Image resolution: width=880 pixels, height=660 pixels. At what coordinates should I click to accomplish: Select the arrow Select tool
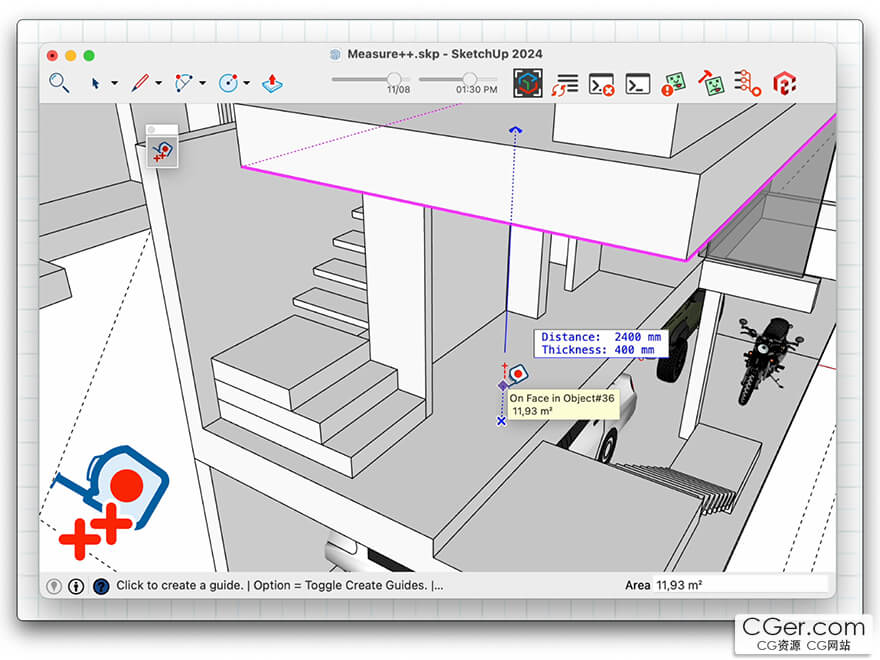(96, 83)
